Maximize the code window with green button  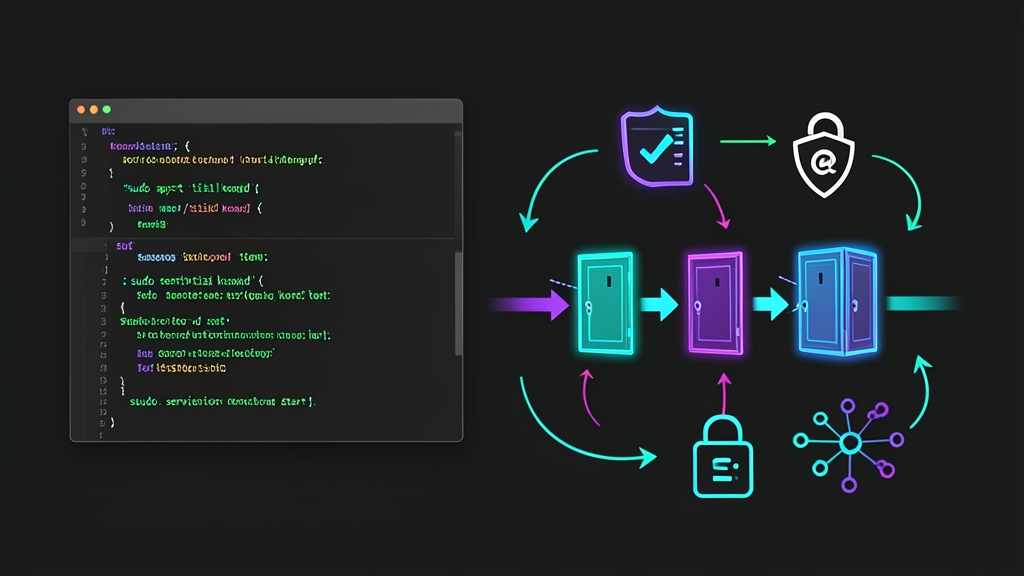click(x=107, y=110)
